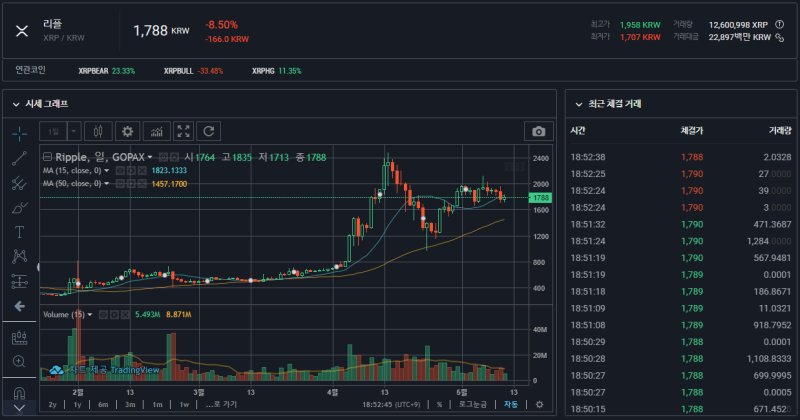
Task: Open MA 15 indicator settings
Action: 131,170
